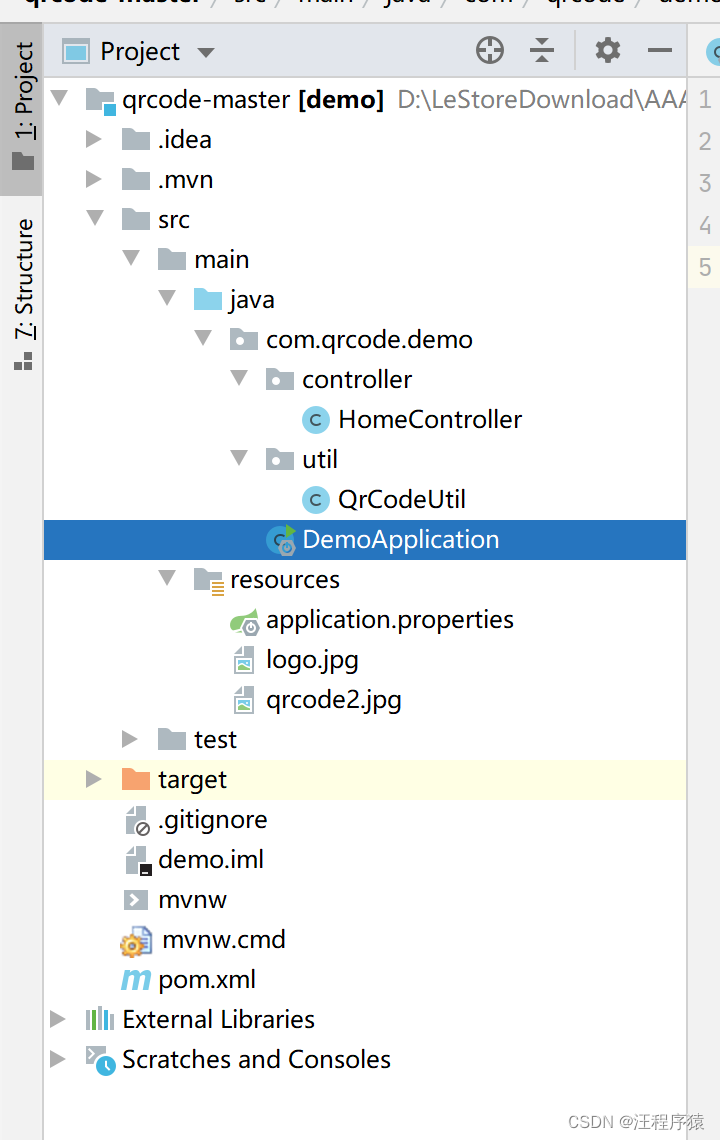Click the qrcode2.jpg image file icon

244,700
